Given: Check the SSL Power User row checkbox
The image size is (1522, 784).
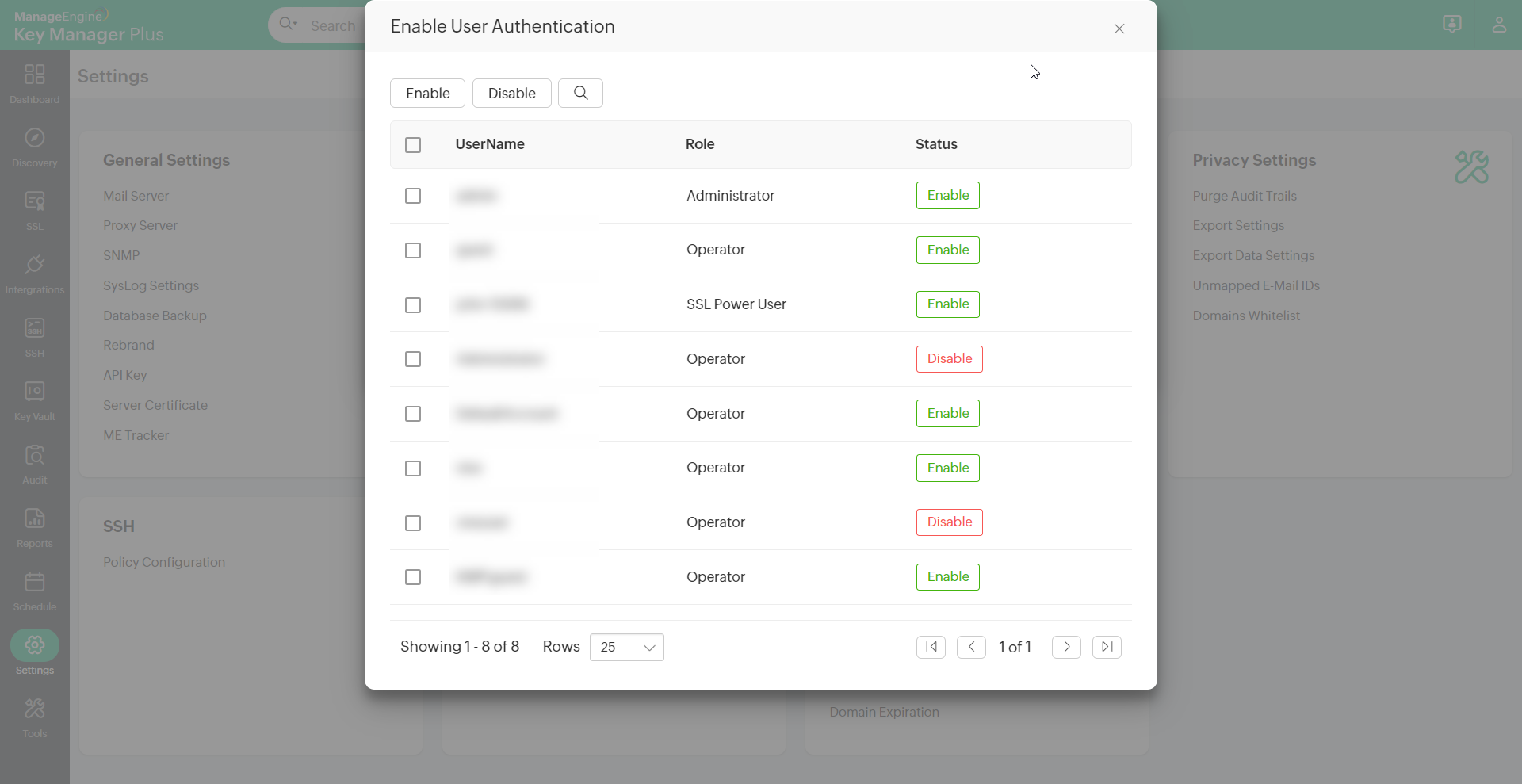Looking at the screenshot, I should pos(413,305).
